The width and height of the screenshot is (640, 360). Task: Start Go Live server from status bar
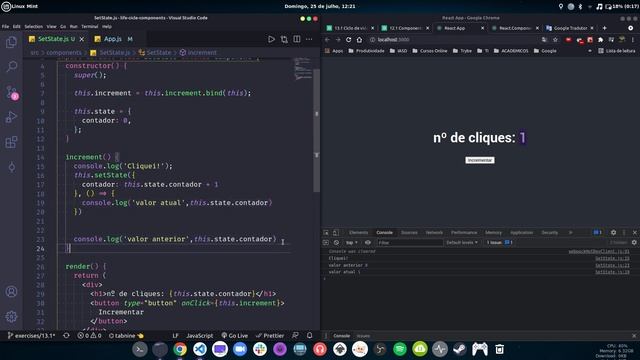235,336
